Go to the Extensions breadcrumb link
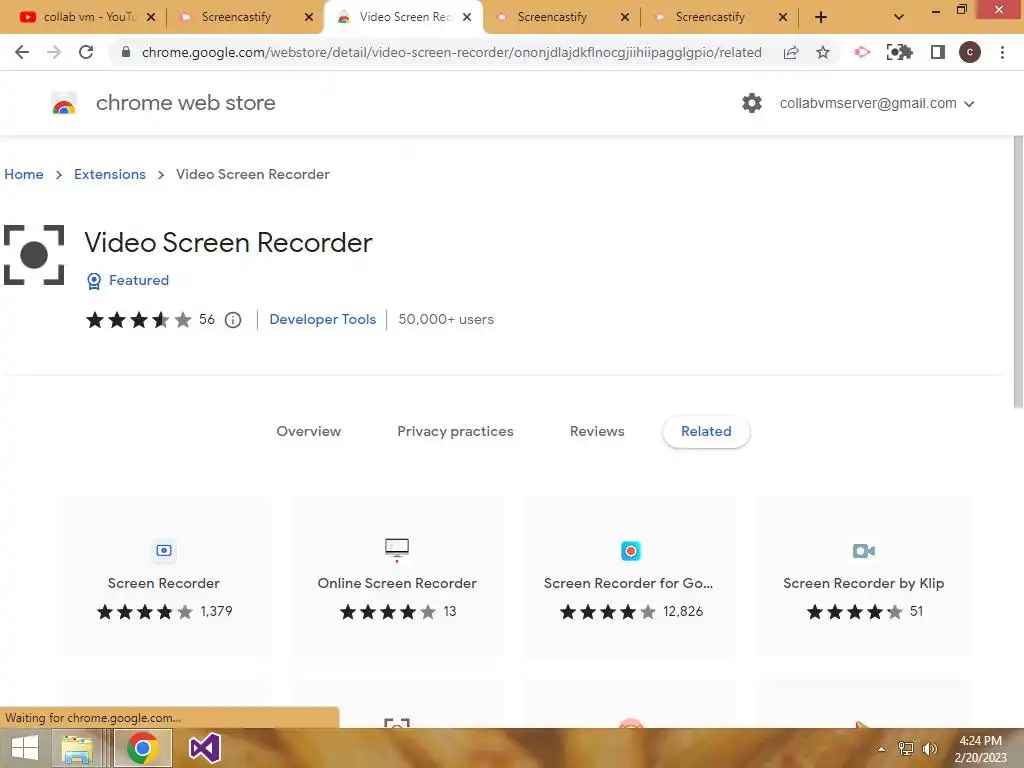Viewport: 1024px width, 768px height. pos(110,174)
